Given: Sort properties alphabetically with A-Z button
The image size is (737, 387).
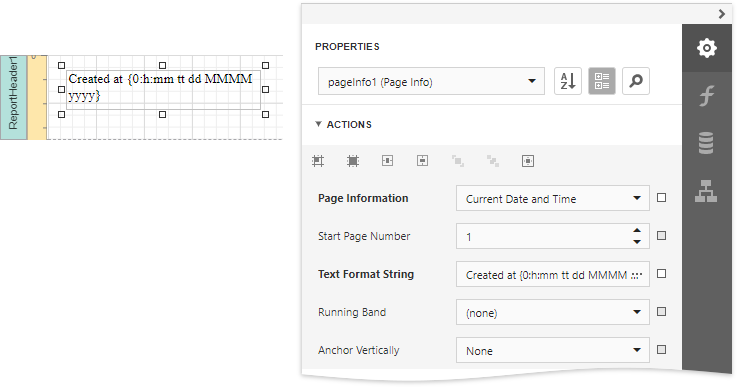Looking at the screenshot, I should (x=568, y=81).
